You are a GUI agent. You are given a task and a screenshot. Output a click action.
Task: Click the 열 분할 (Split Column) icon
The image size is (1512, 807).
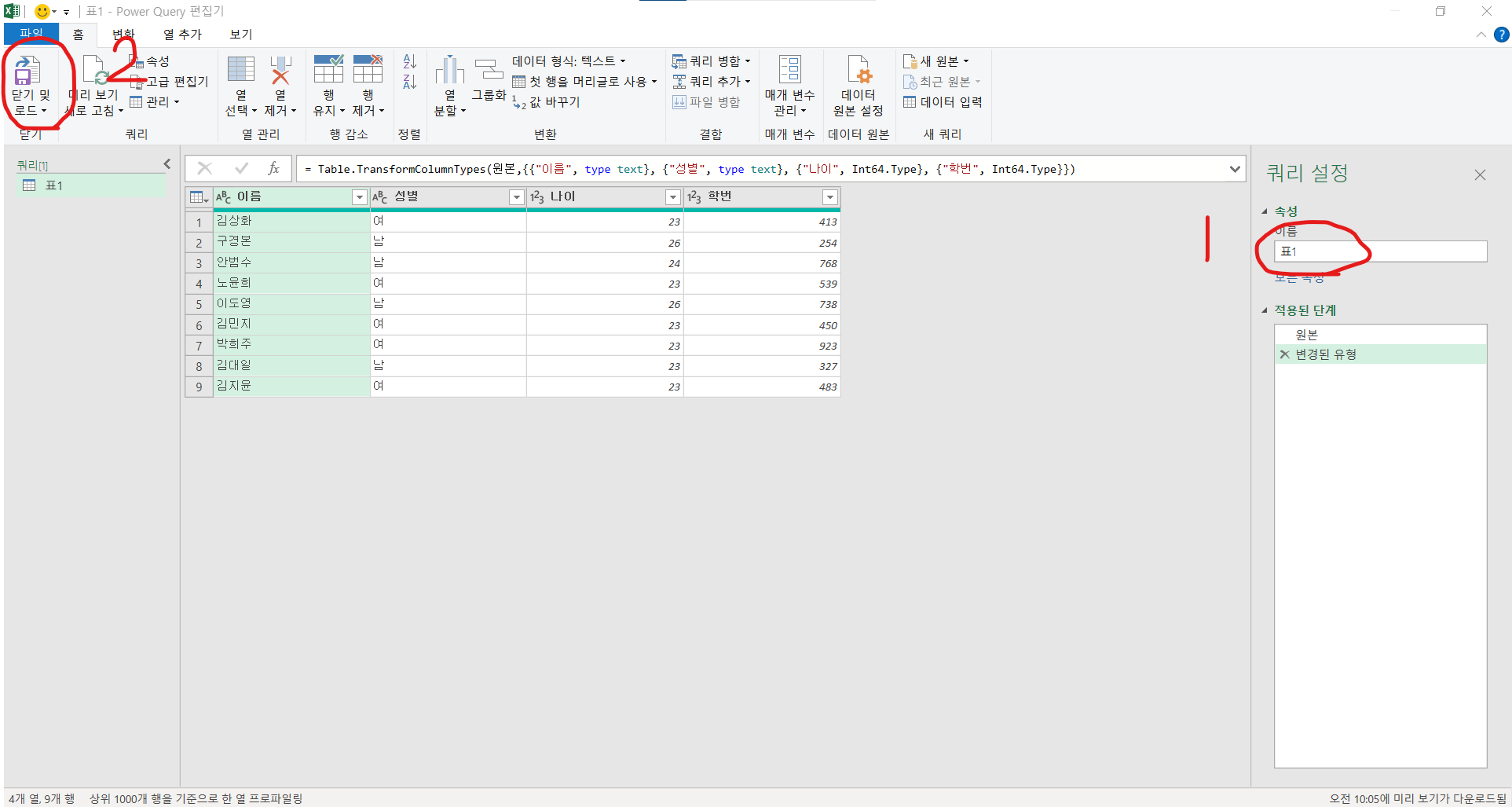450,70
